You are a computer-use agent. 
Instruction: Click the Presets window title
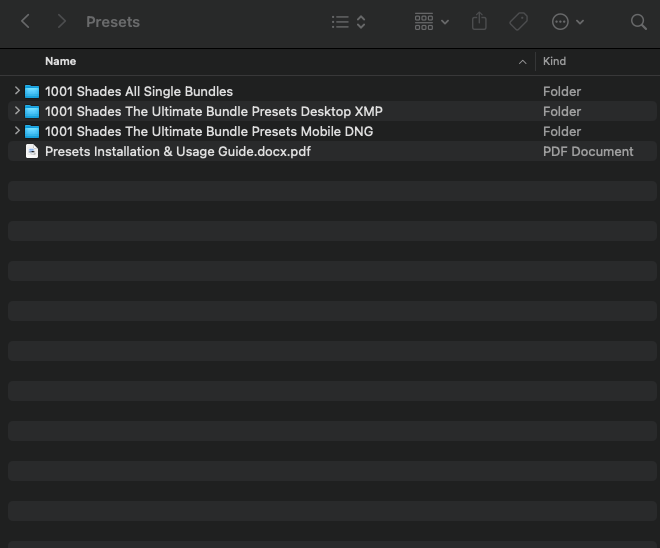click(x=113, y=21)
